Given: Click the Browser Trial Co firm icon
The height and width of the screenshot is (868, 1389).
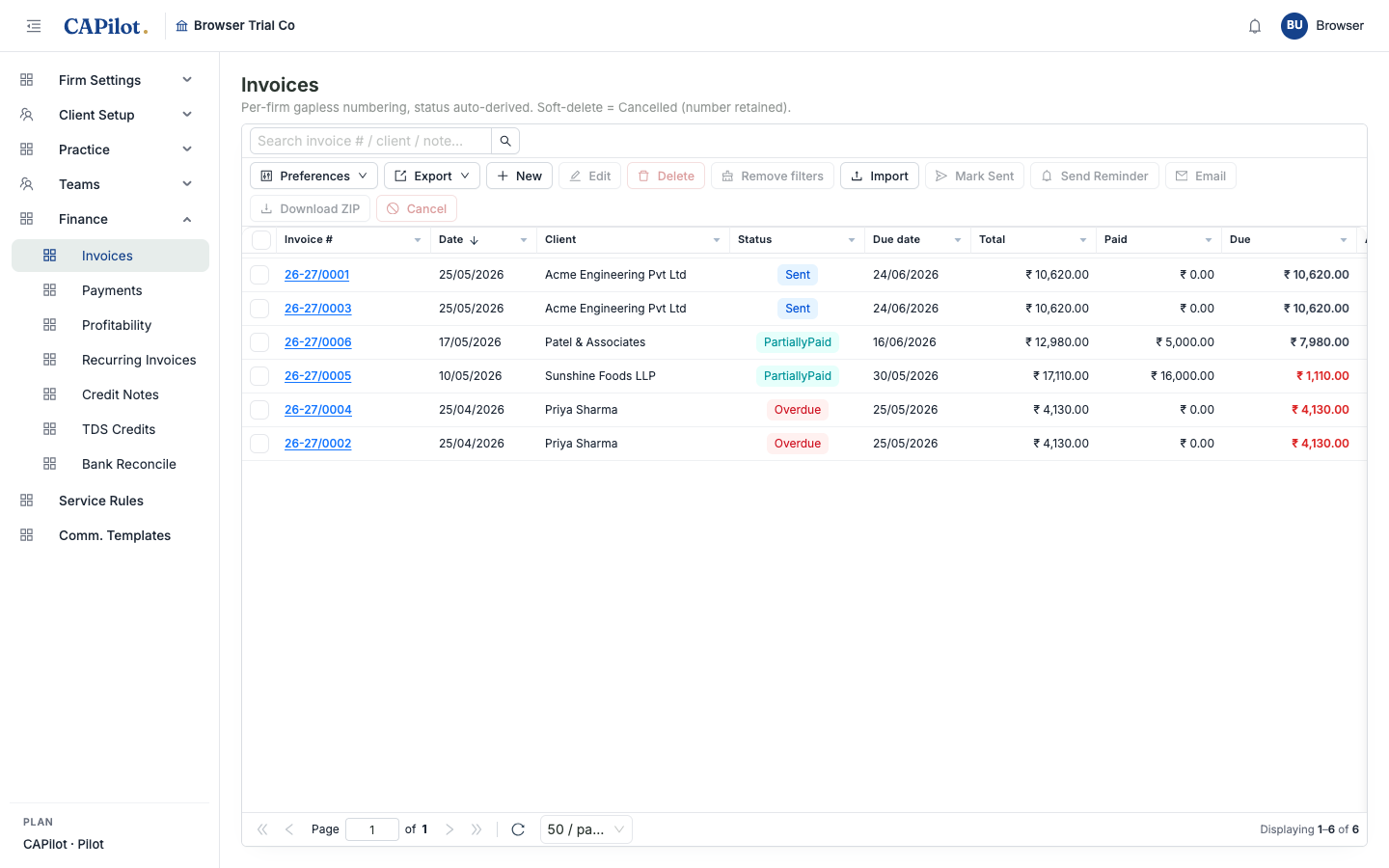Looking at the screenshot, I should pos(181,26).
